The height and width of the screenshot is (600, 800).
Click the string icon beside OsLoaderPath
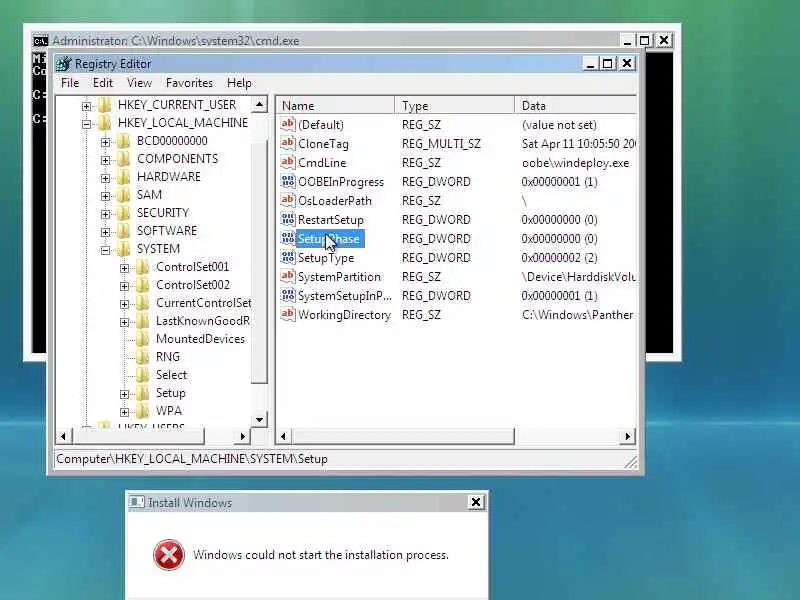pyautogui.click(x=288, y=200)
